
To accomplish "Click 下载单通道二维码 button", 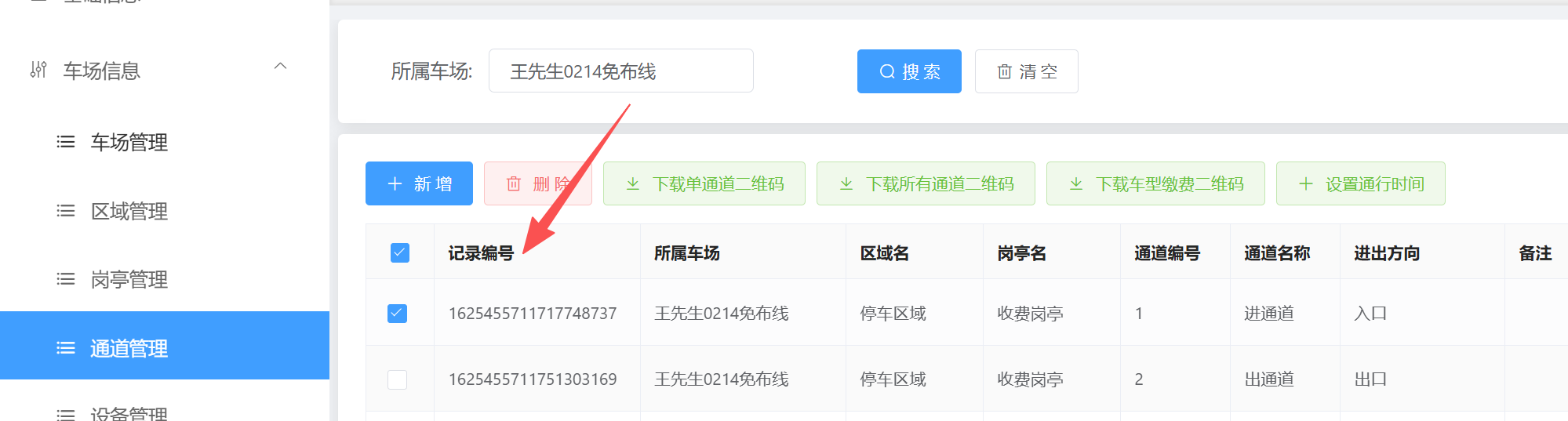I will tap(704, 183).
